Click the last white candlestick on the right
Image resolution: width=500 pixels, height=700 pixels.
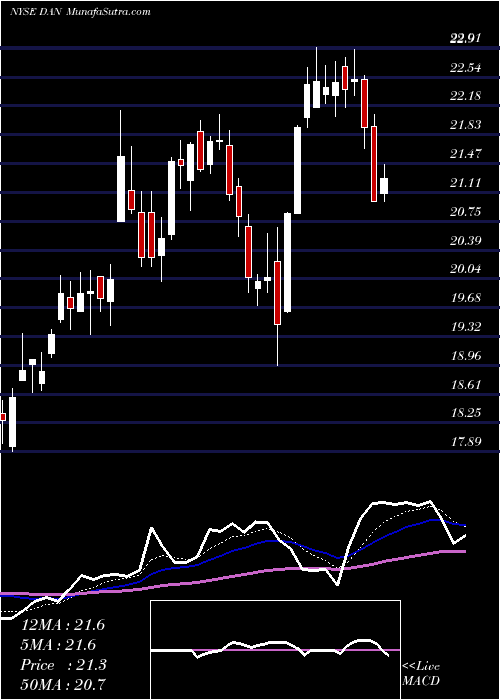(x=384, y=185)
